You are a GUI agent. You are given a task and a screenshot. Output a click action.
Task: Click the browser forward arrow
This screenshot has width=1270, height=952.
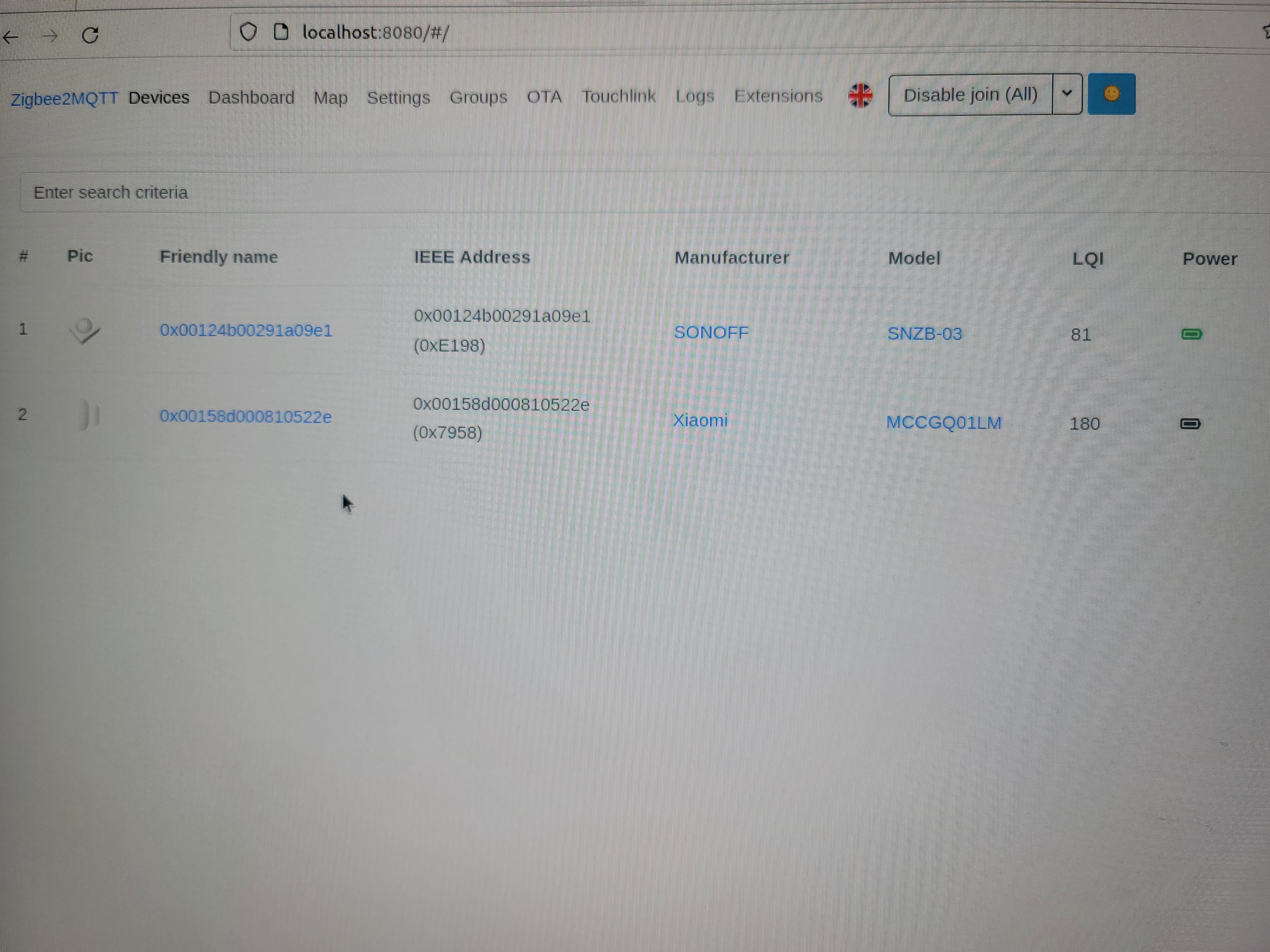(x=50, y=37)
